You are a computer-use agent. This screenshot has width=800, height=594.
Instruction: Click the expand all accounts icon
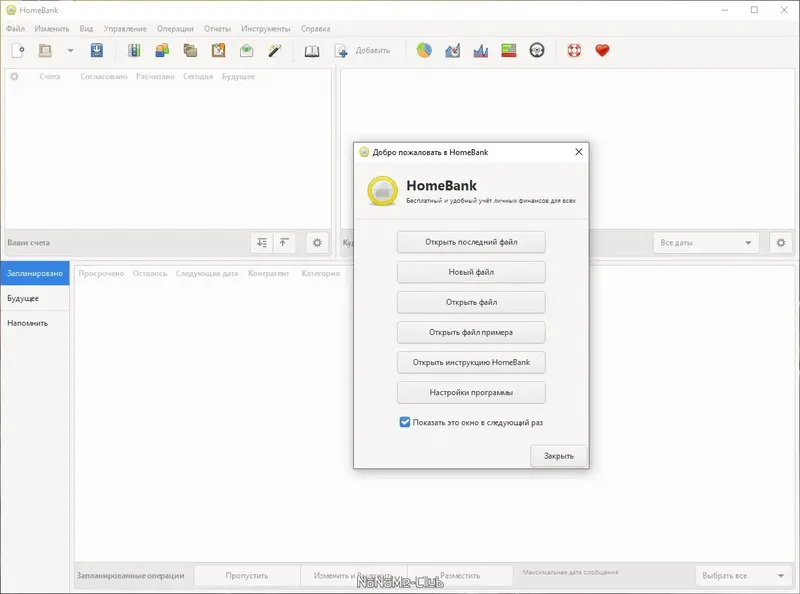click(262, 242)
